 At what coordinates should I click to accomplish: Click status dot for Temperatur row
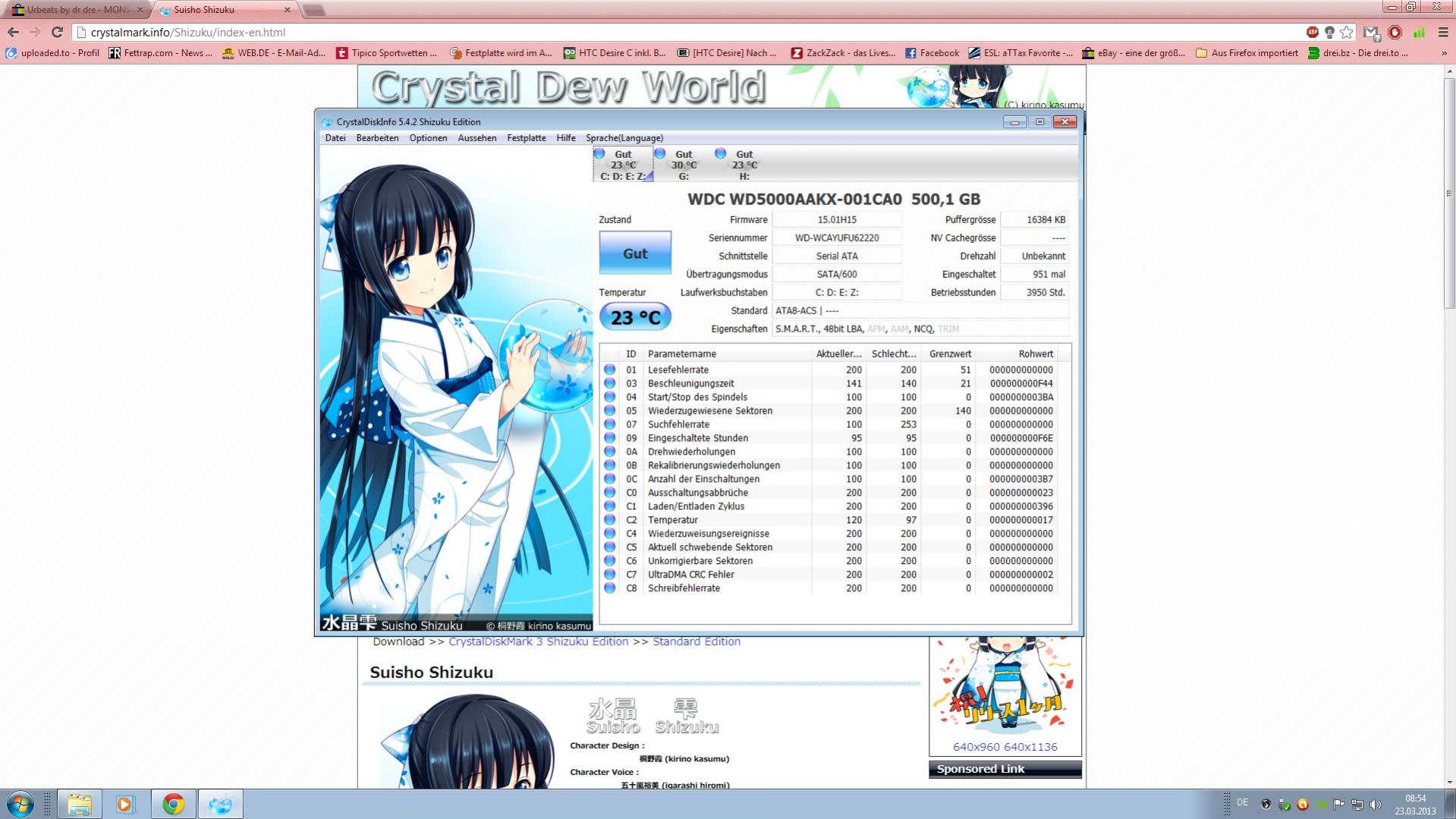(609, 520)
